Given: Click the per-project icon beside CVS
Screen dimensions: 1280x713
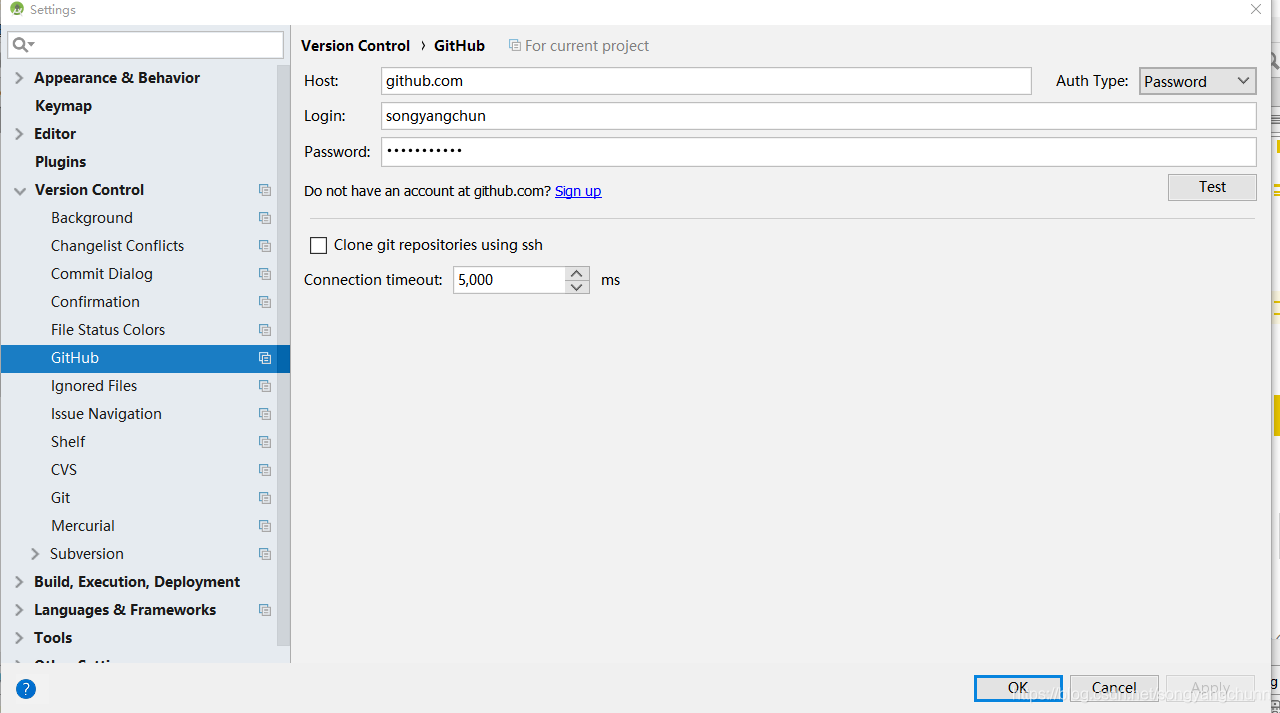Looking at the screenshot, I should pyautogui.click(x=265, y=470).
